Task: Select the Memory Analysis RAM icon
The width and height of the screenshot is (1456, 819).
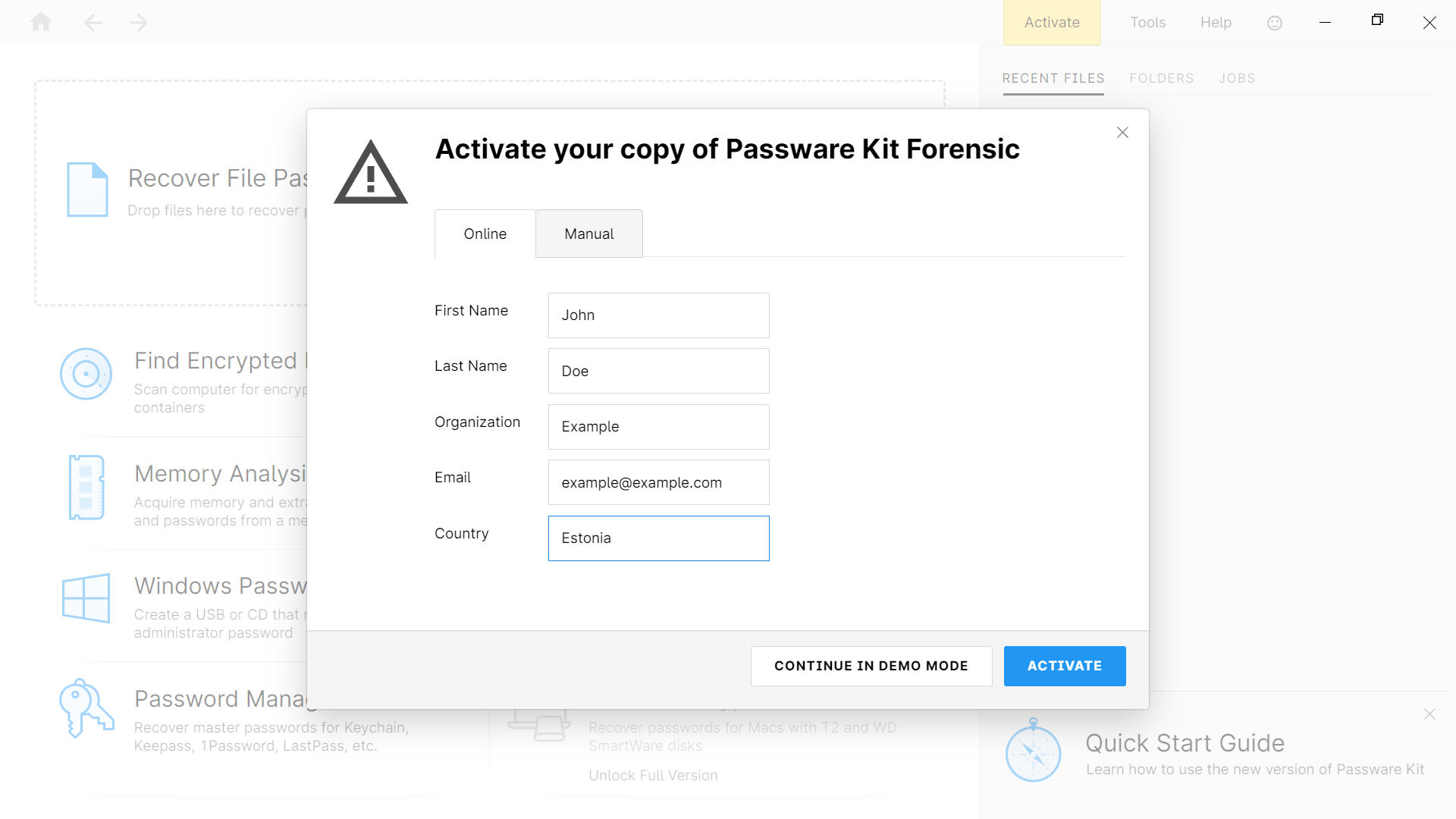Action: (x=86, y=488)
